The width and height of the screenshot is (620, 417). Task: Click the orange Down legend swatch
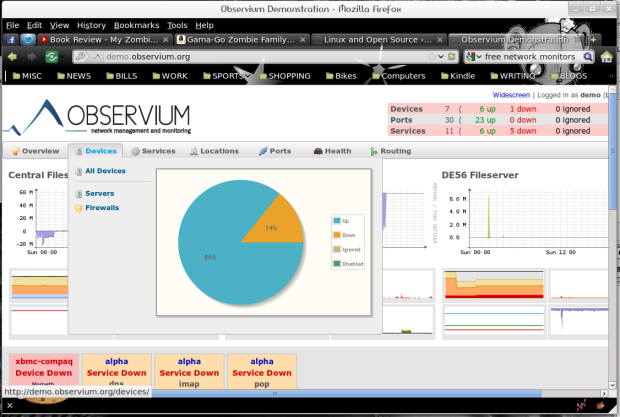(337, 235)
